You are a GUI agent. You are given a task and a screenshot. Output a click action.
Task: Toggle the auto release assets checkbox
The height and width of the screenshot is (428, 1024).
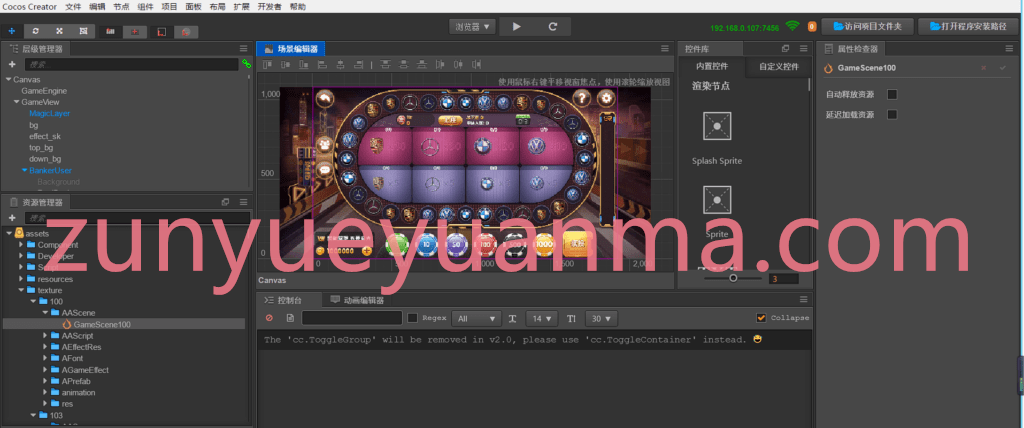click(x=892, y=94)
